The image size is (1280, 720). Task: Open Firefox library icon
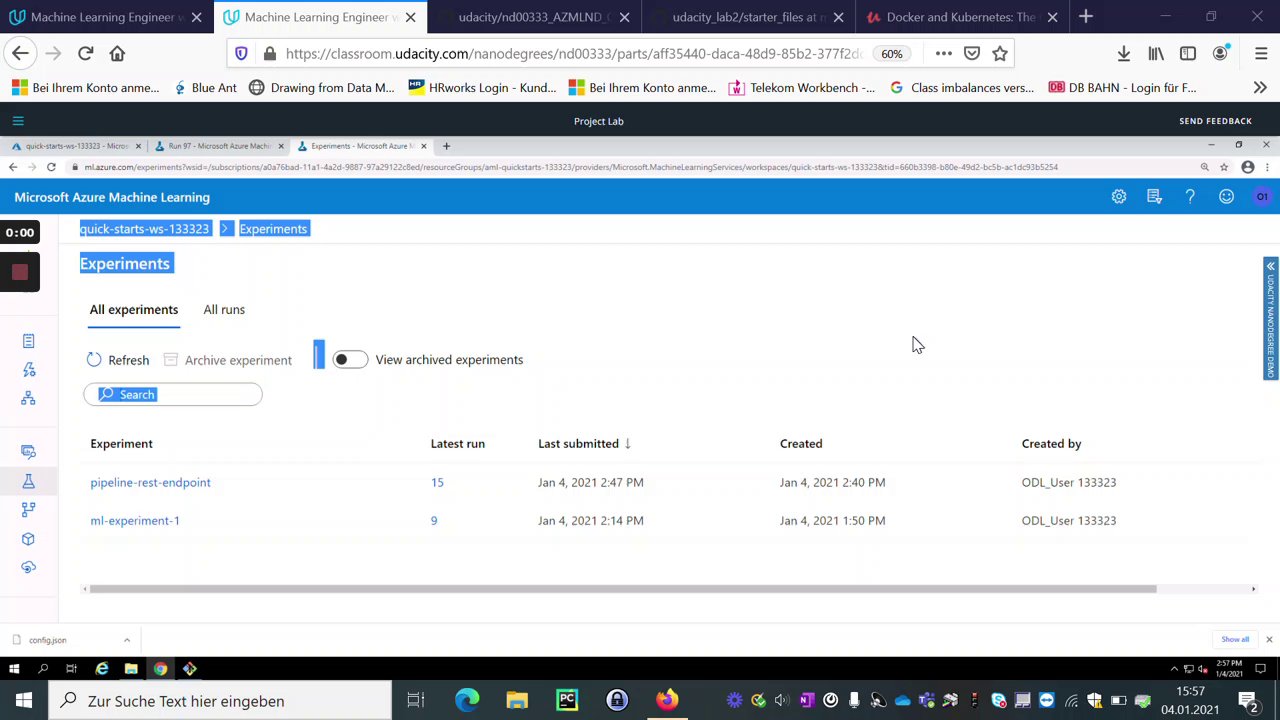click(1156, 53)
